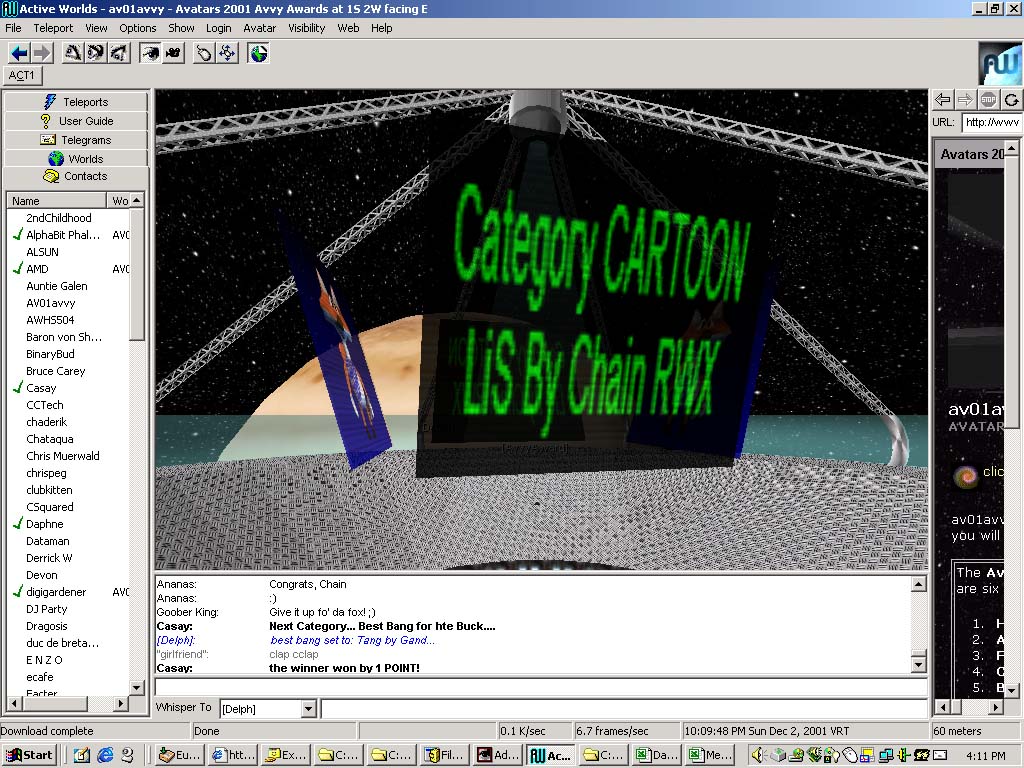Click the globe web window icon
1024x768 pixels.
pyautogui.click(x=259, y=53)
